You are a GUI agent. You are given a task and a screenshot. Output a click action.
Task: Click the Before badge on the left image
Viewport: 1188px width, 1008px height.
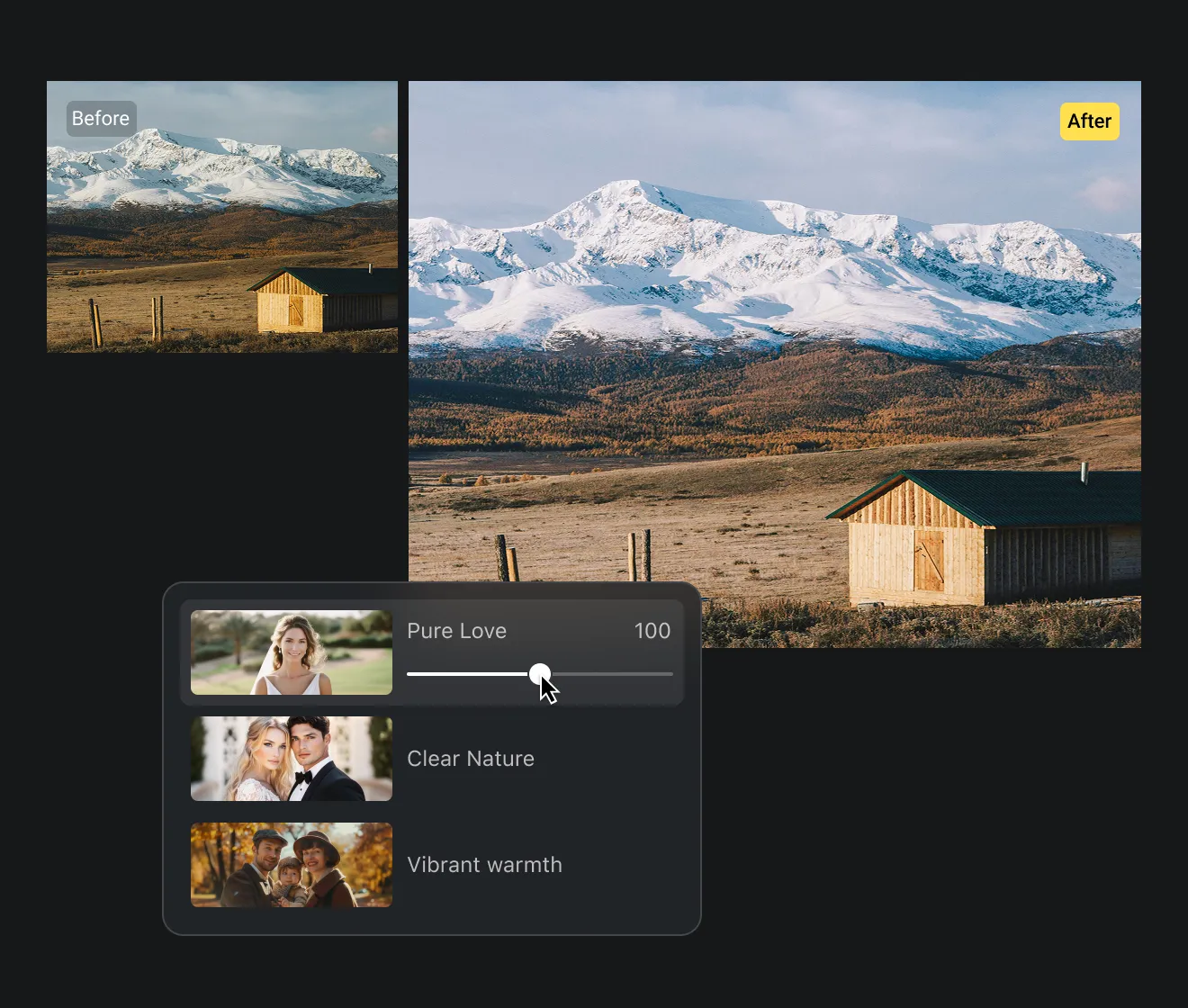click(100, 118)
